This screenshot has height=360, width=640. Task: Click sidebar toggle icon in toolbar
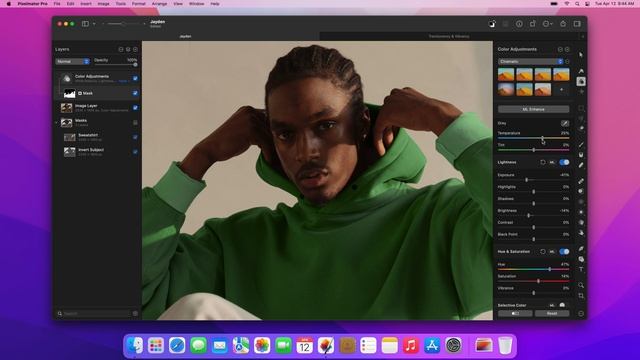click(85, 24)
